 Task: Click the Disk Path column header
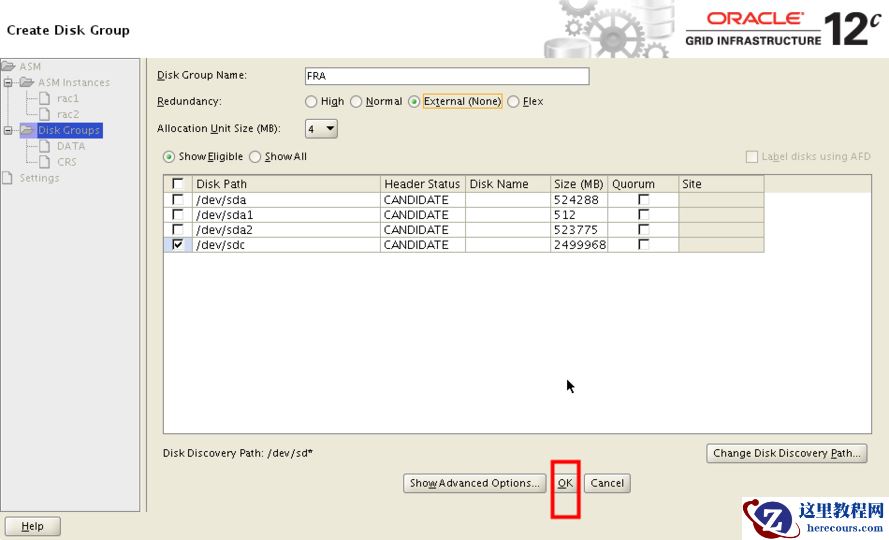tap(286, 184)
